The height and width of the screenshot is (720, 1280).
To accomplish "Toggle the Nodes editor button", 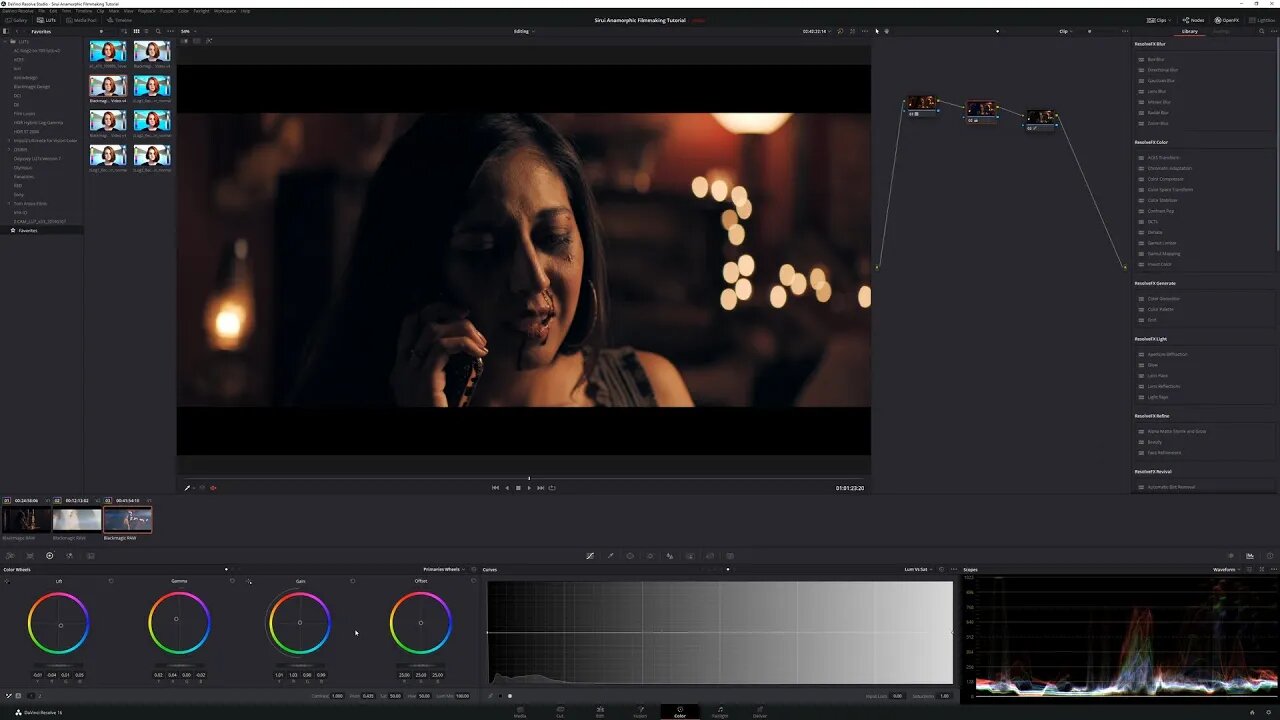I will (1193, 20).
